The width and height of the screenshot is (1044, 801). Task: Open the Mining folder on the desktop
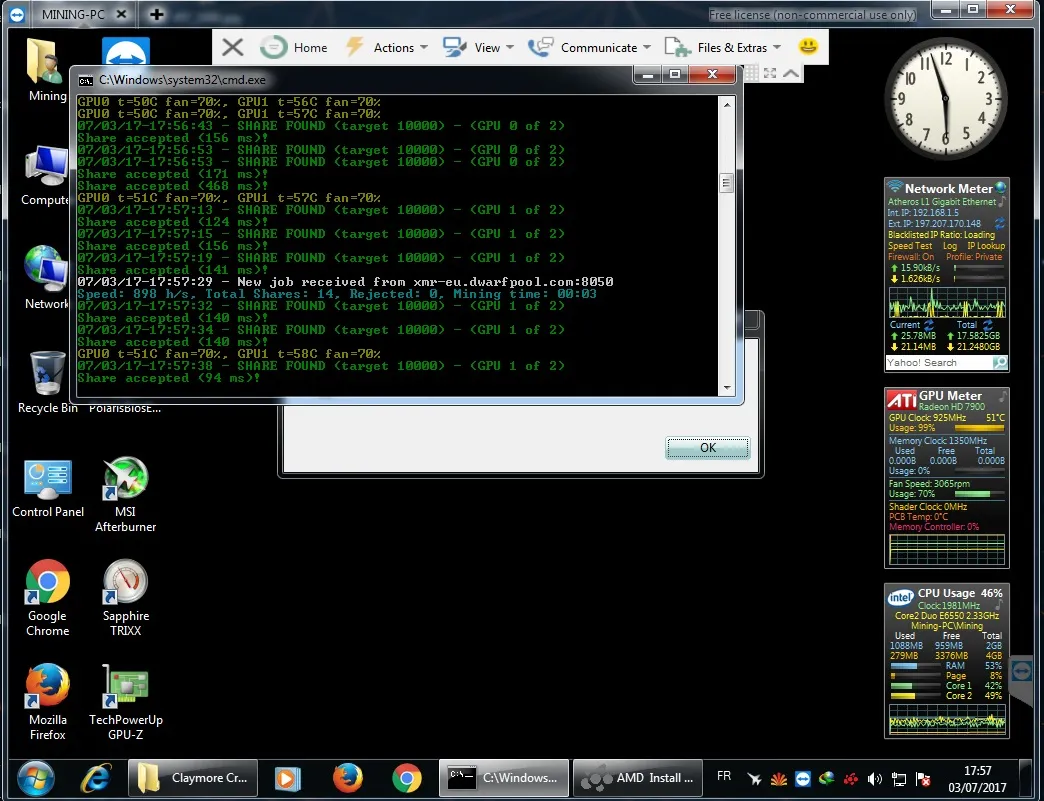[x=47, y=70]
